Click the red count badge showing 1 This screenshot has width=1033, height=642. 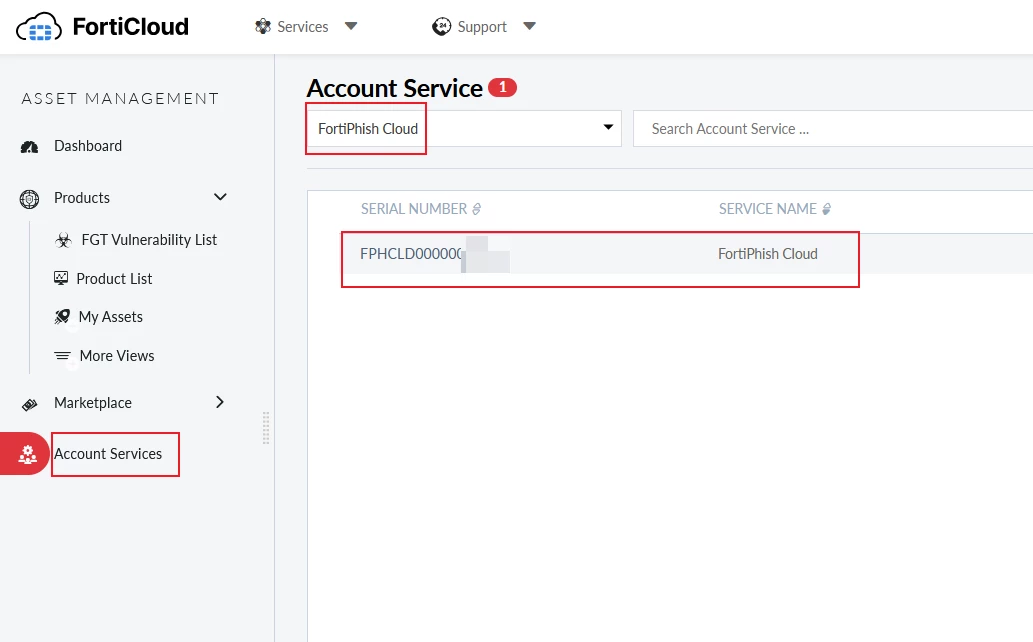(x=503, y=87)
